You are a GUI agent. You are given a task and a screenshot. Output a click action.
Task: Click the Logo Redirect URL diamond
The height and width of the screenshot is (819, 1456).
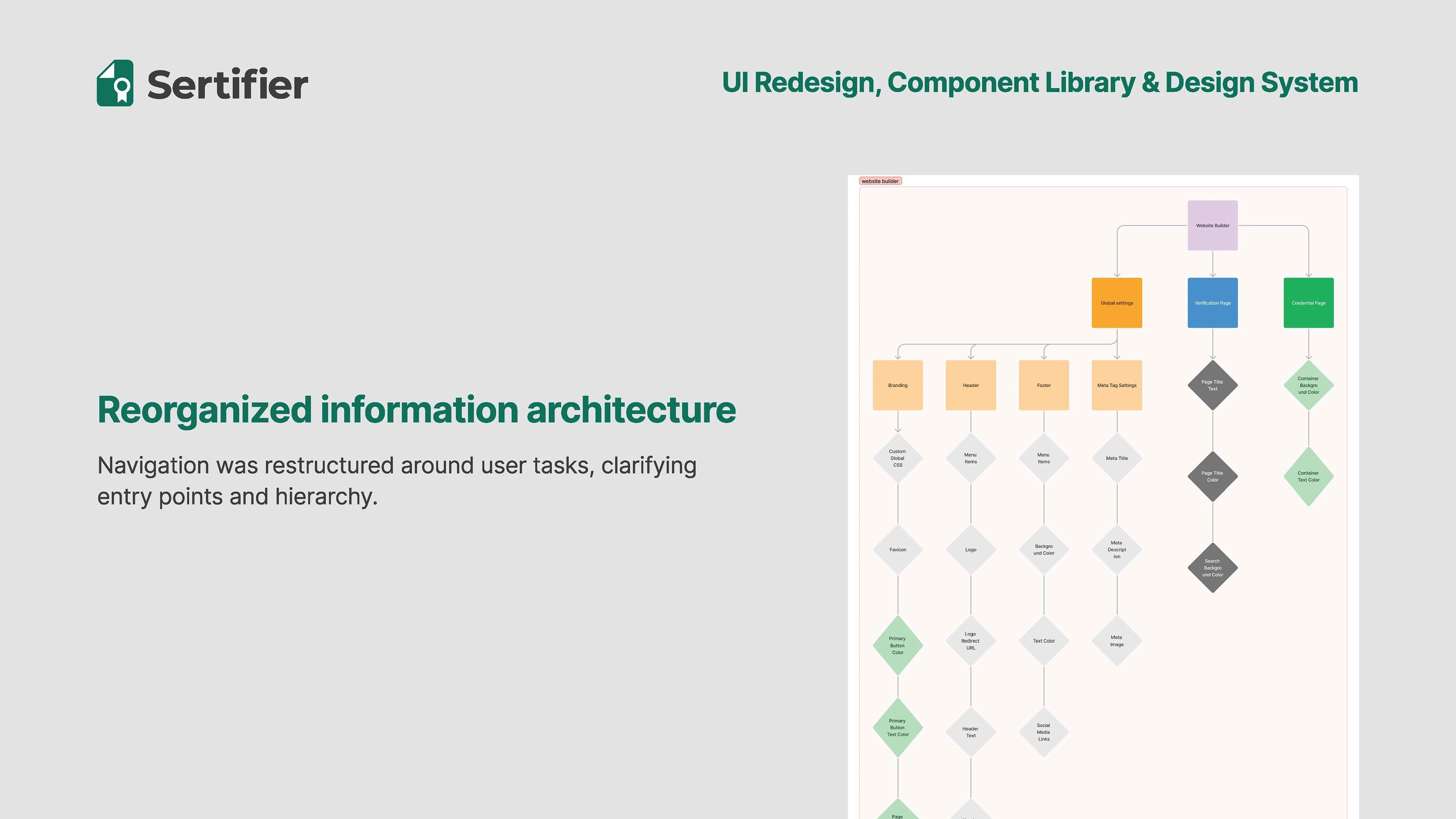(971, 641)
